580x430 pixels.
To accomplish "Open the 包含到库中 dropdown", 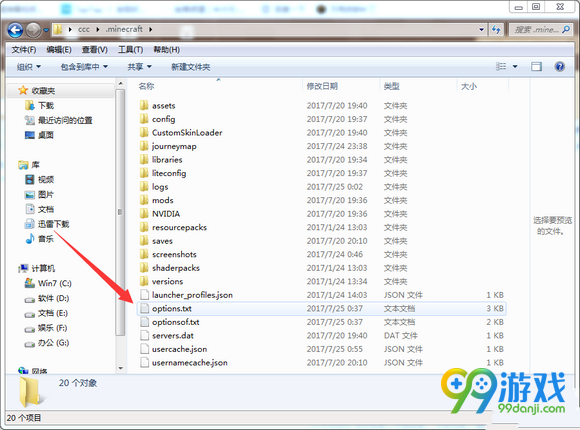I will (84, 67).
